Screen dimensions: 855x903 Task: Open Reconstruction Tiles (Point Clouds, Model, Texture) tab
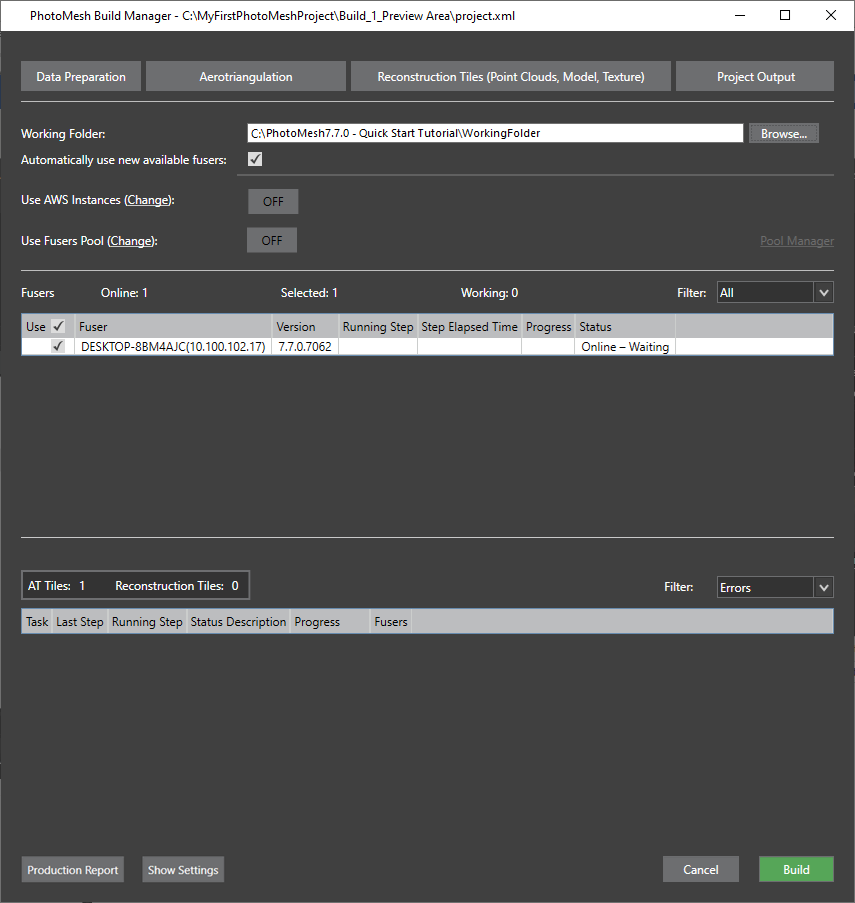[x=511, y=77]
